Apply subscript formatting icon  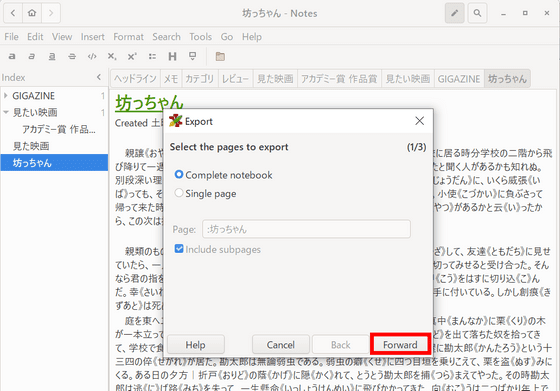(112, 56)
